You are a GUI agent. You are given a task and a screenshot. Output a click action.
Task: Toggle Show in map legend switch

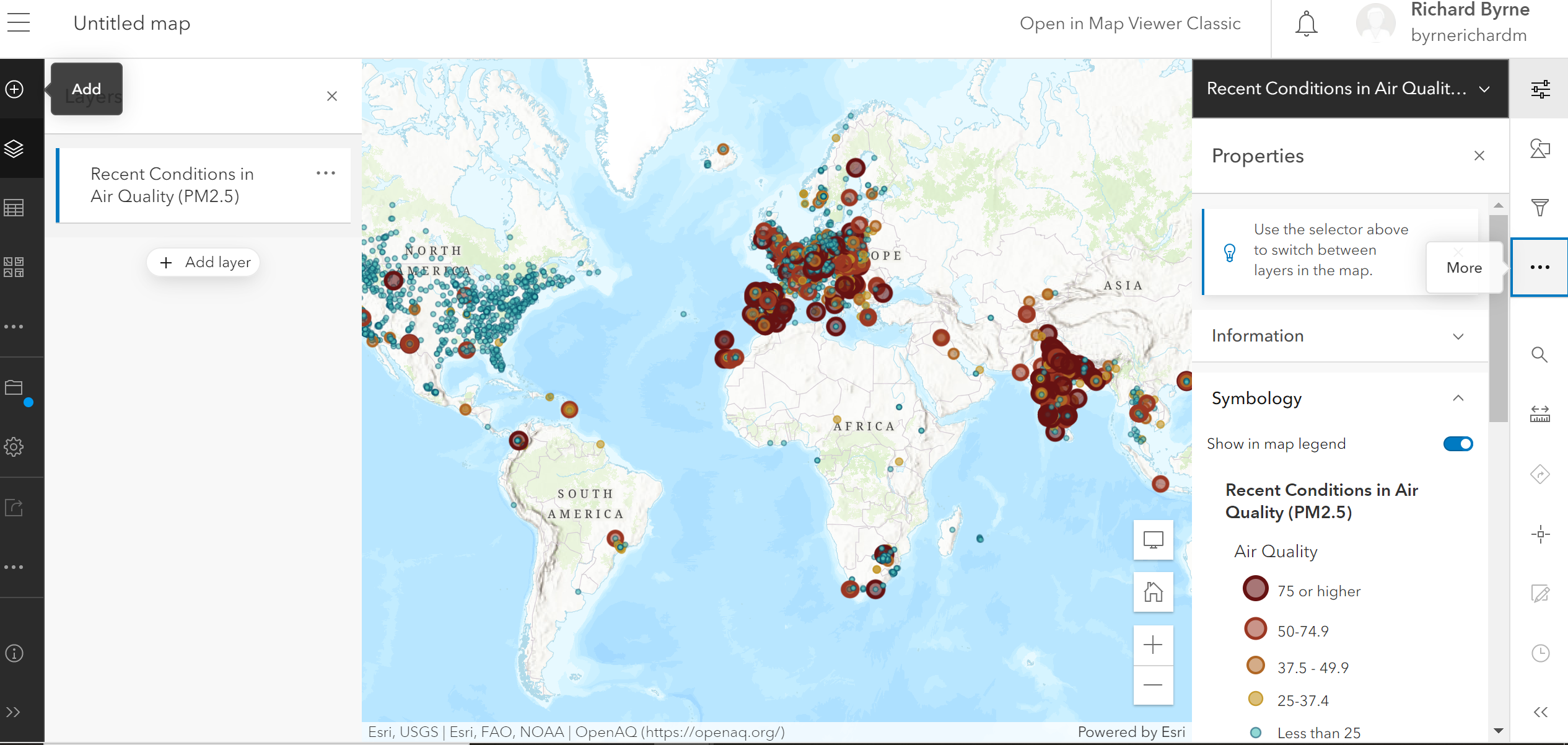pos(1458,444)
